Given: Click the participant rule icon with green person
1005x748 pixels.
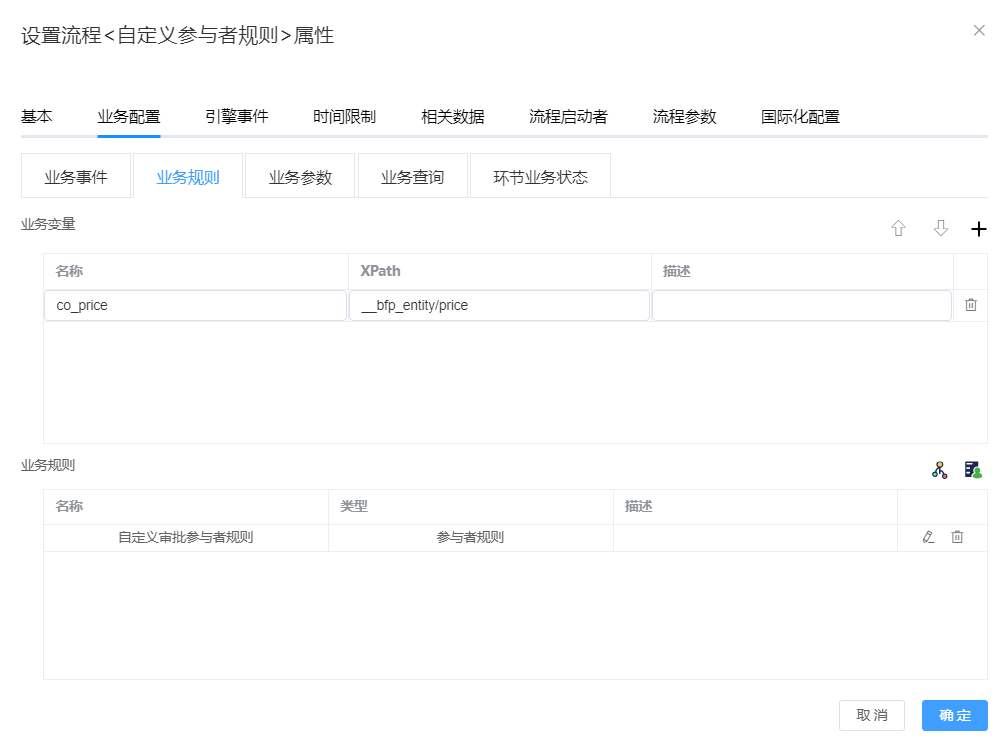Looking at the screenshot, I should [x=973, y=469].
